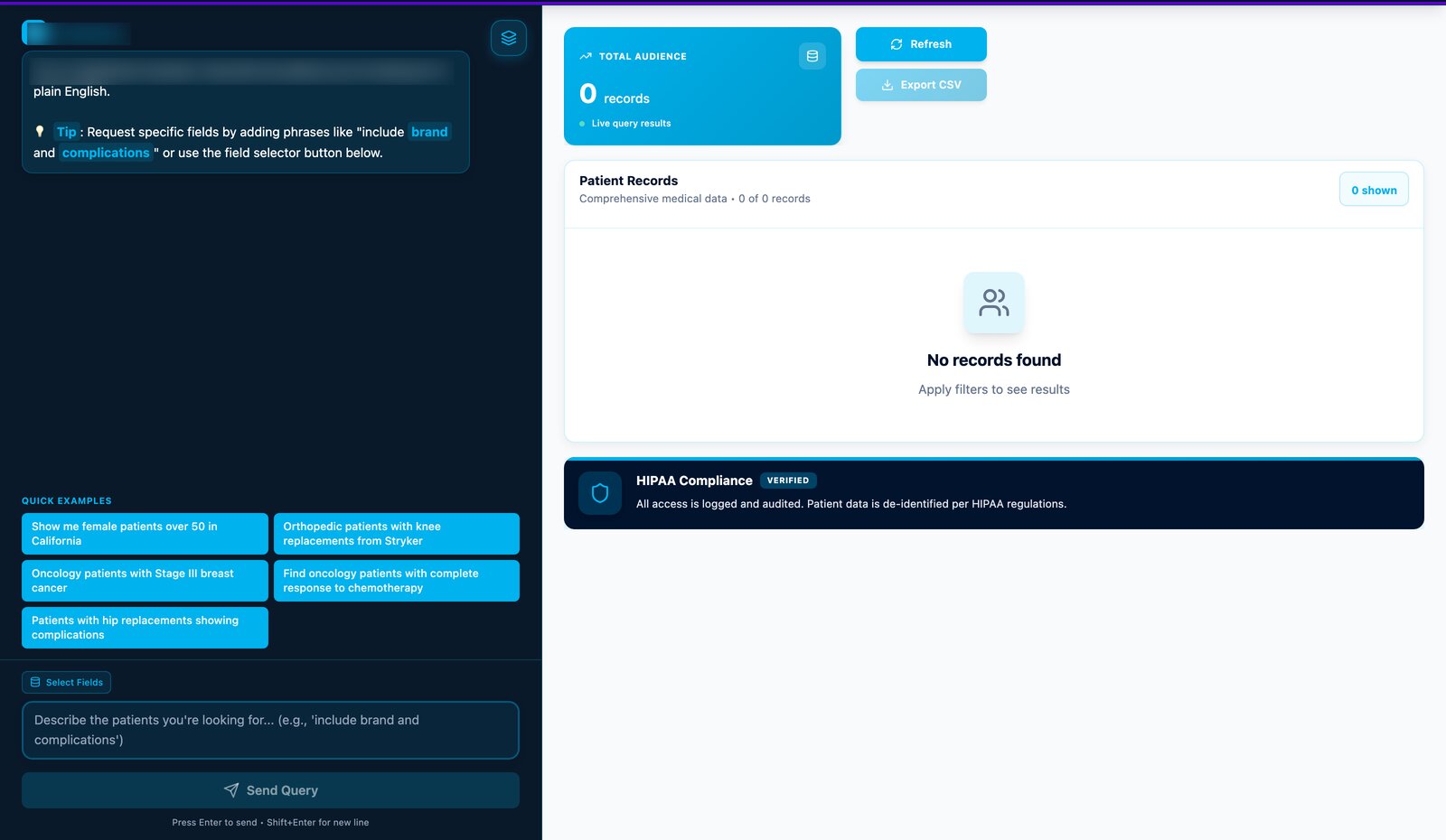Click the '0 records' count
This screenshot has width=1446, height=840.
(615, 94)
